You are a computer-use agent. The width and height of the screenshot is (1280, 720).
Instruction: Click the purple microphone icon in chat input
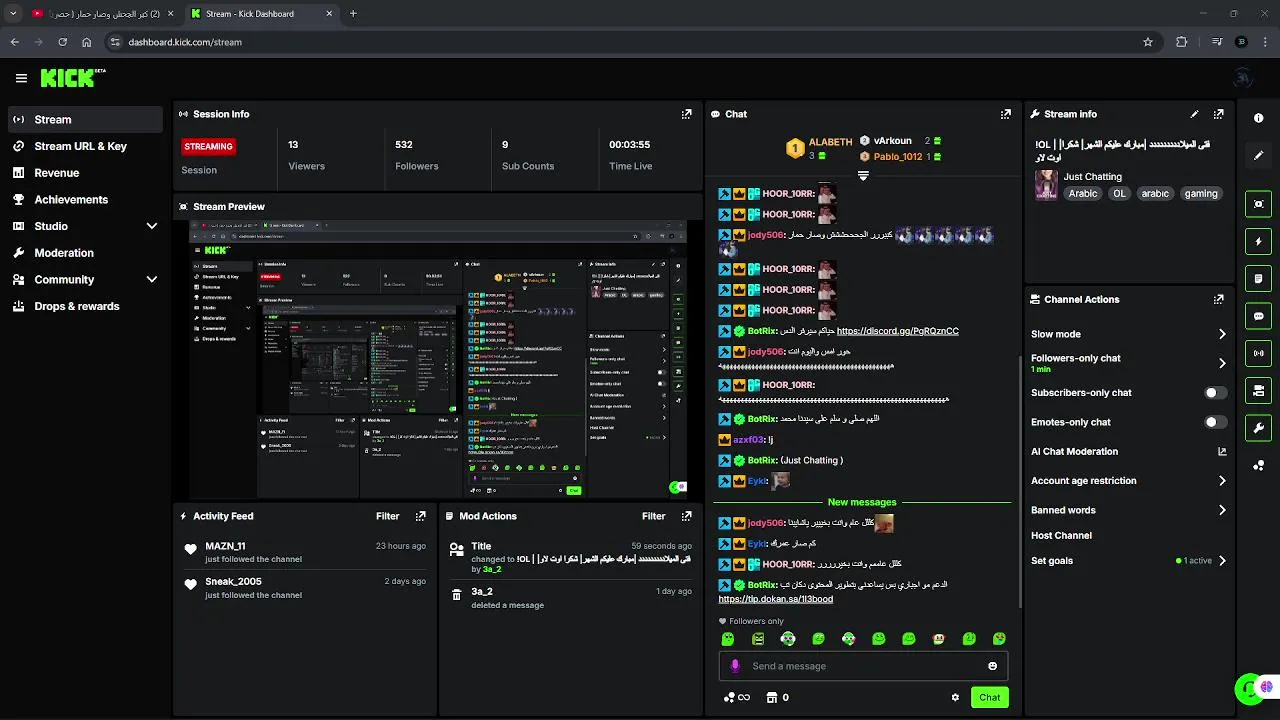pyautogui.click(x=736, y=666)
